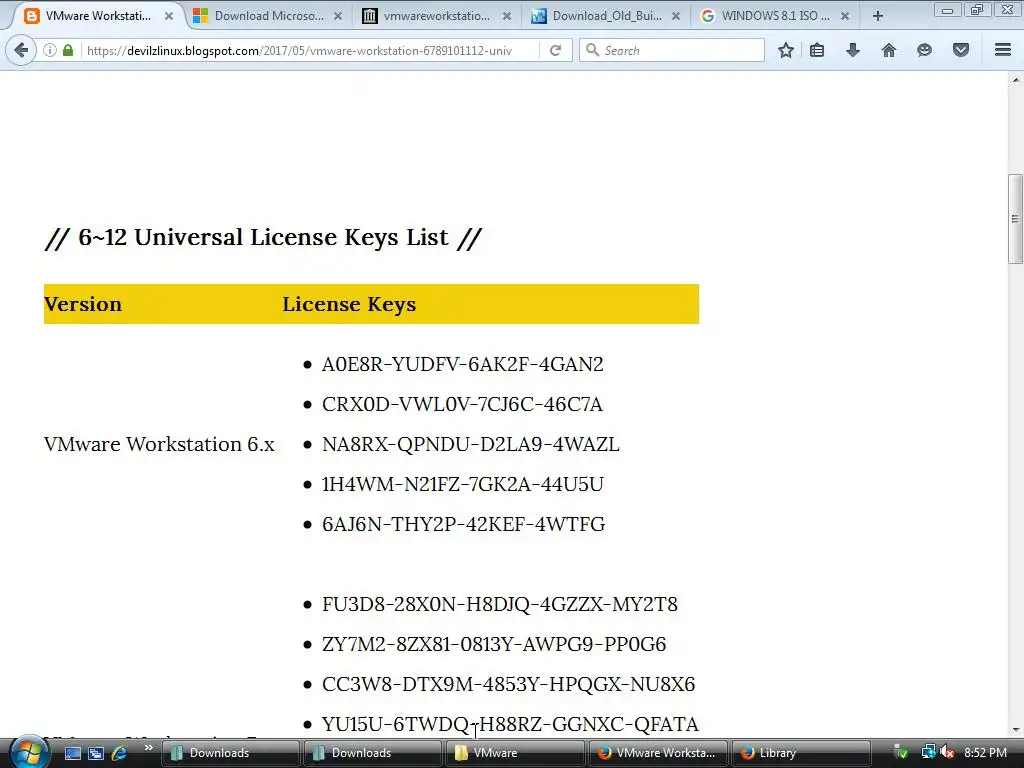Reload the page with the refresh icon

[556, 50]
